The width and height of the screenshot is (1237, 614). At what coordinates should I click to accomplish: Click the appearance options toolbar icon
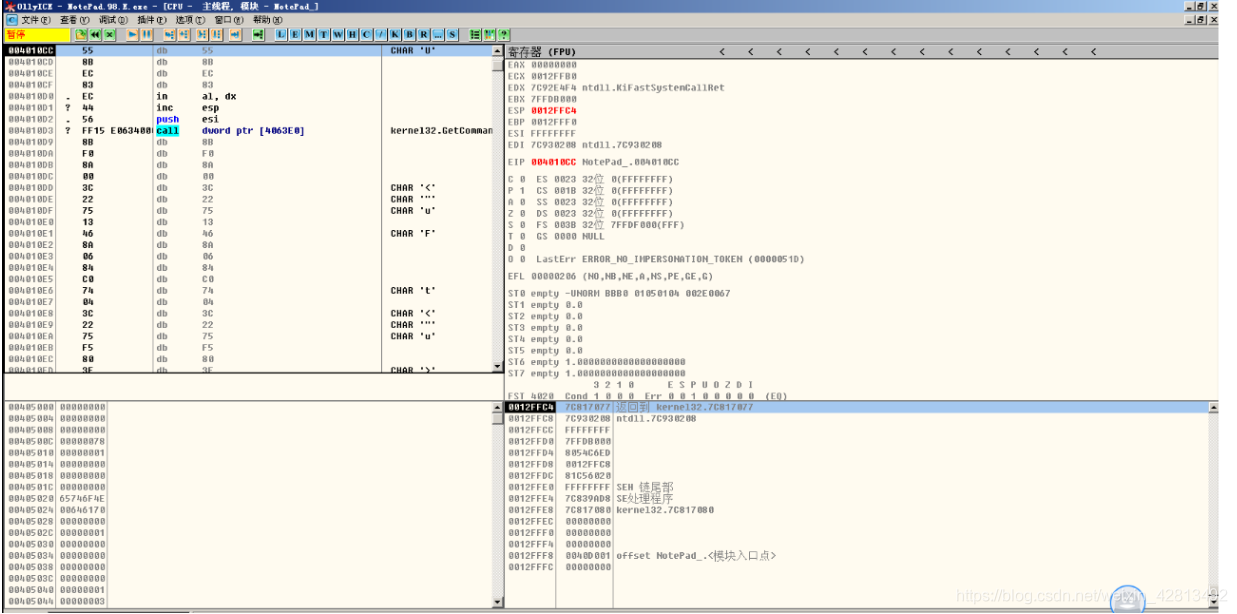[x=489, y=34]
